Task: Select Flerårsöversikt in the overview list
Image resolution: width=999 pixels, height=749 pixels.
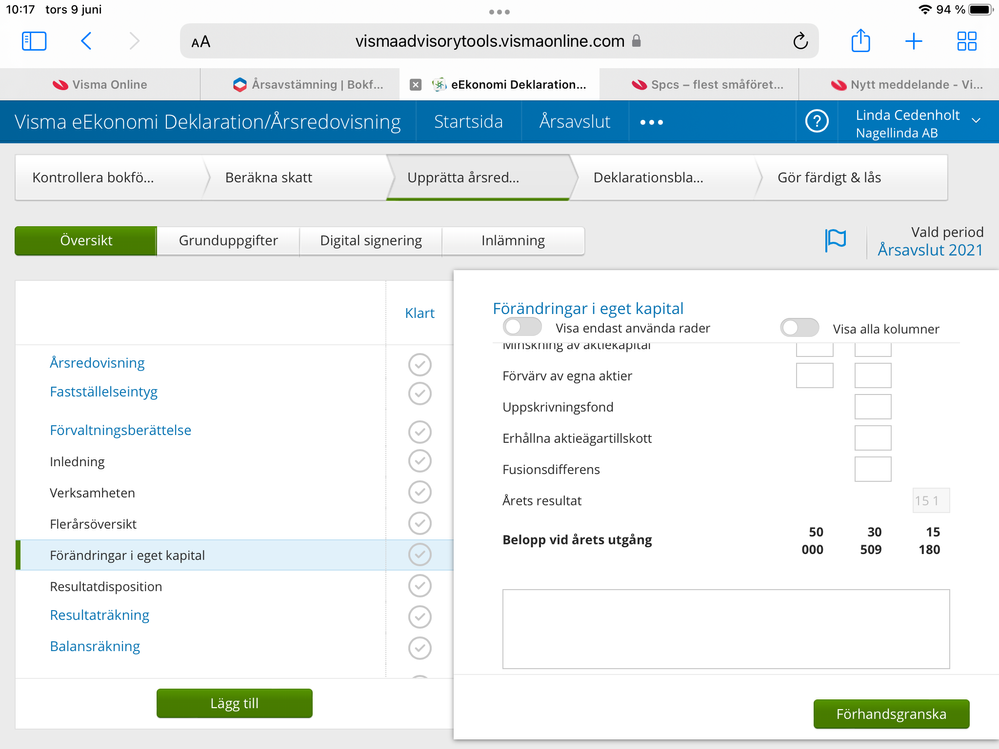Action: (x=93, y=524)
